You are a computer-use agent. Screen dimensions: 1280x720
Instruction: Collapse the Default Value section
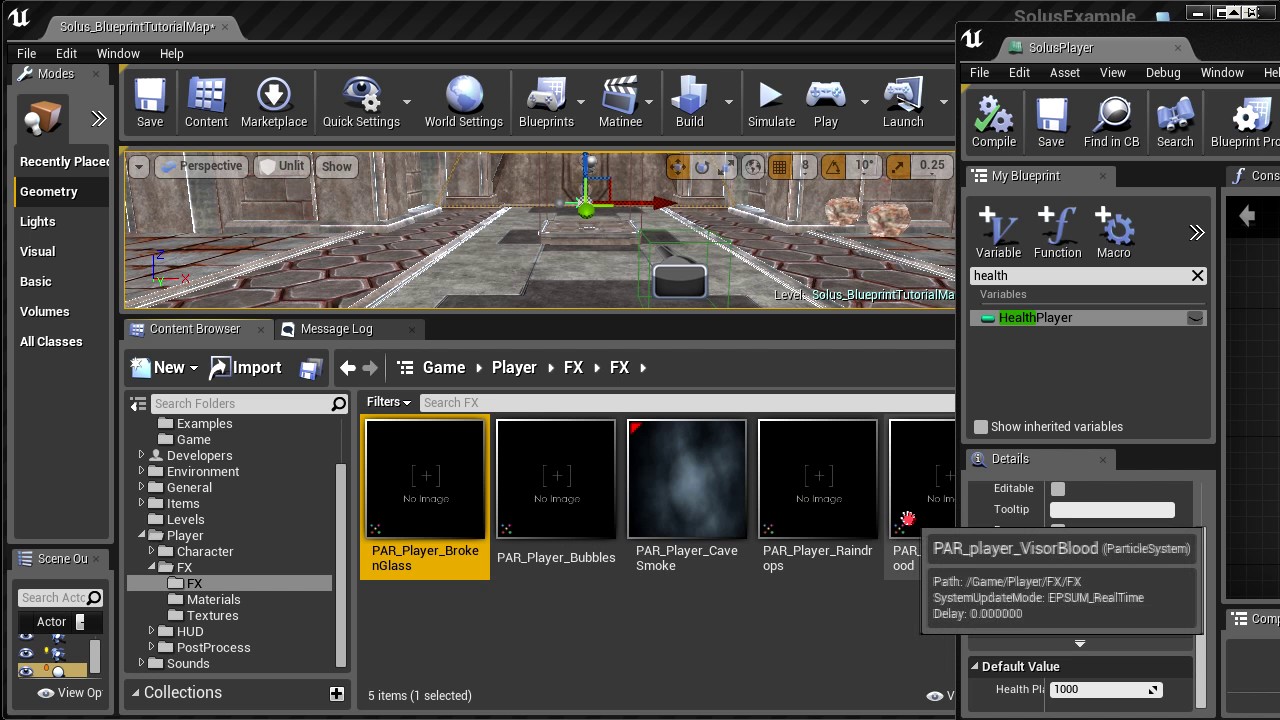coord(974,666)
